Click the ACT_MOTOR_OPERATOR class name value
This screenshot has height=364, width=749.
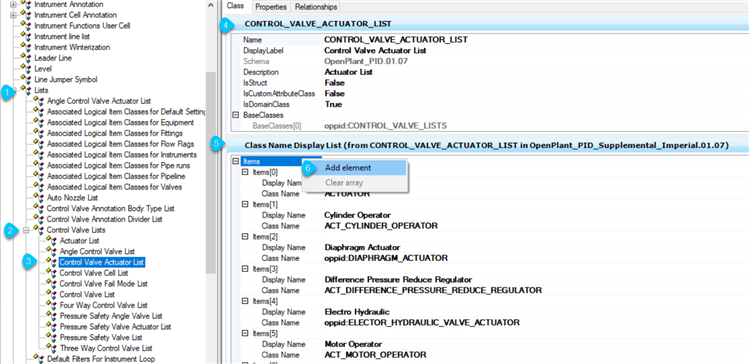click(x=375, y=355)
